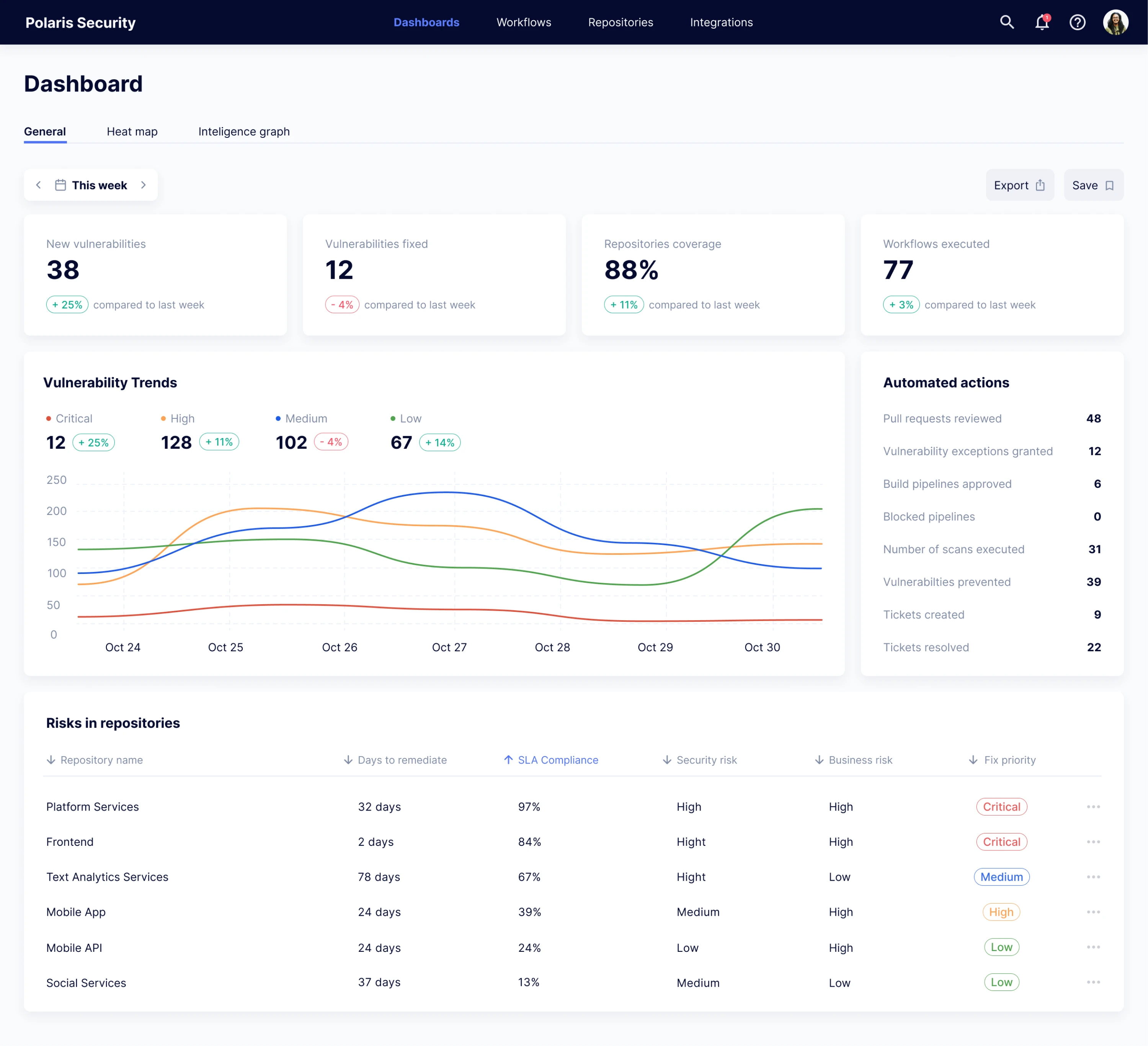Click Number of scans executed entry

click(x=992, y=549)
